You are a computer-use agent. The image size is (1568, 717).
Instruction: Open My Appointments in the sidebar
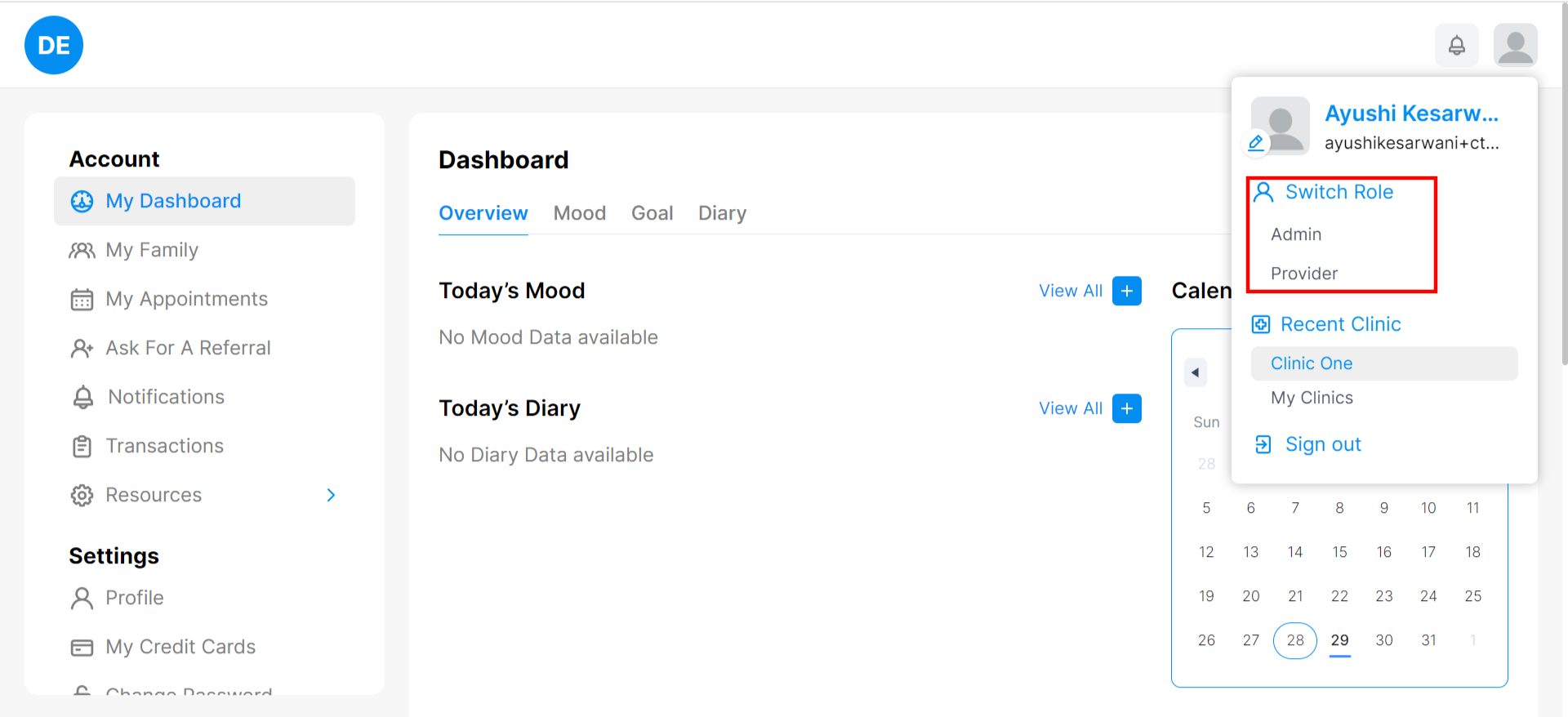[x=186, y=299]
